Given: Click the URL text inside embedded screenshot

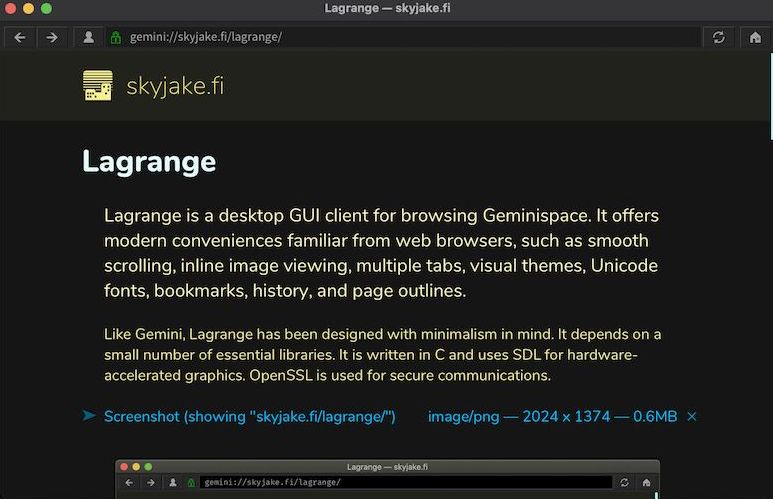Looking at the screenshot, I should 272,482.
